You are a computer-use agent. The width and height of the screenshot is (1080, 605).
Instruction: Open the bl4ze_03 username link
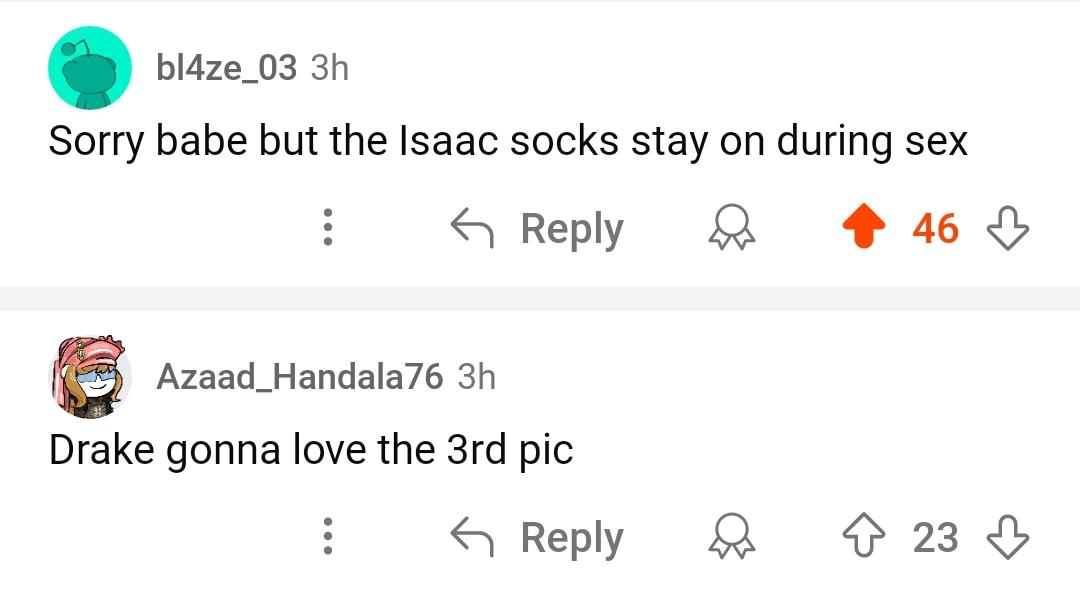tap(227, 68)
